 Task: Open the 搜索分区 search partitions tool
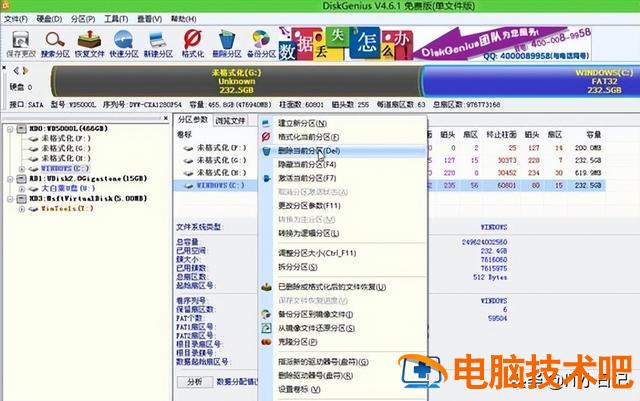(55, 44)
